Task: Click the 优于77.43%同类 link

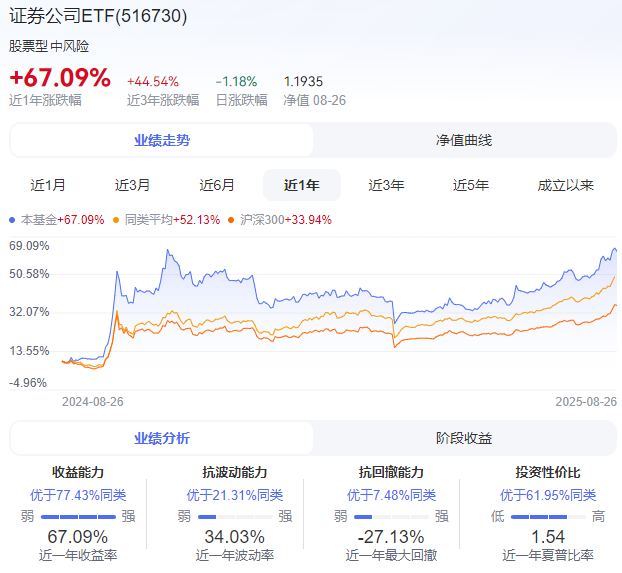Action: [78, 495]
